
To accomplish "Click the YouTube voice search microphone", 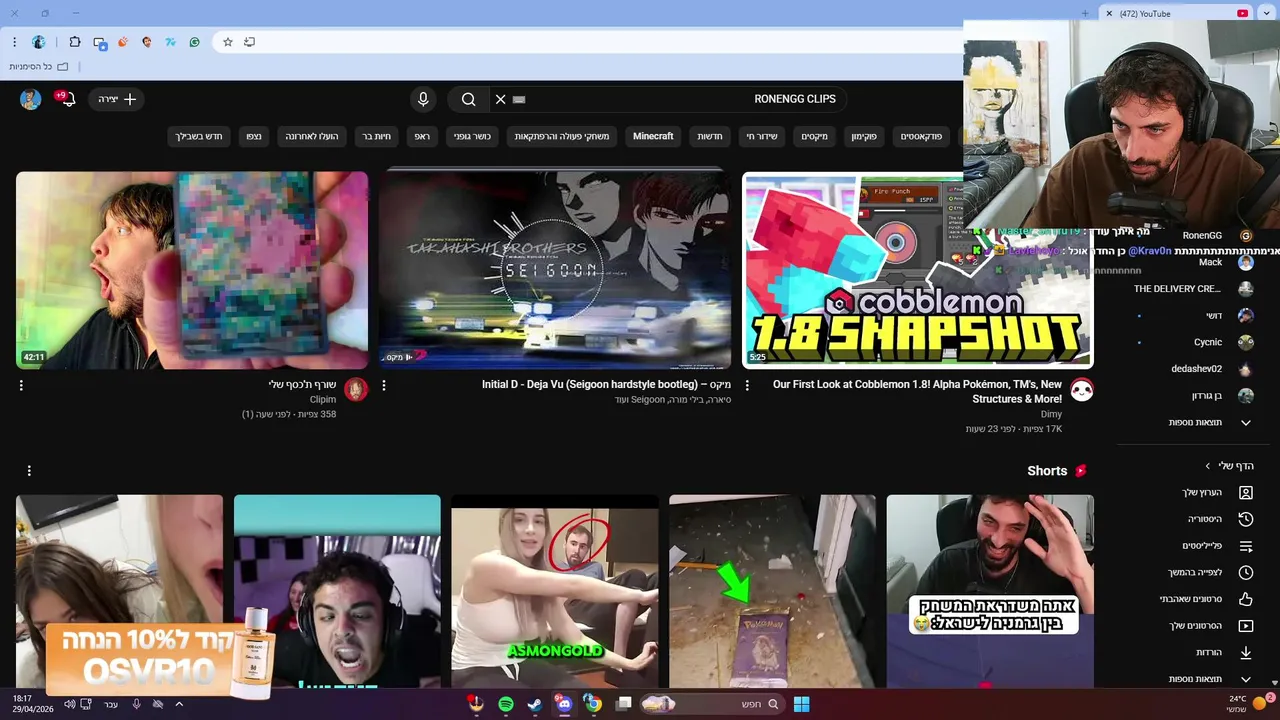I will pyautogui.click(x=423, y=99).
